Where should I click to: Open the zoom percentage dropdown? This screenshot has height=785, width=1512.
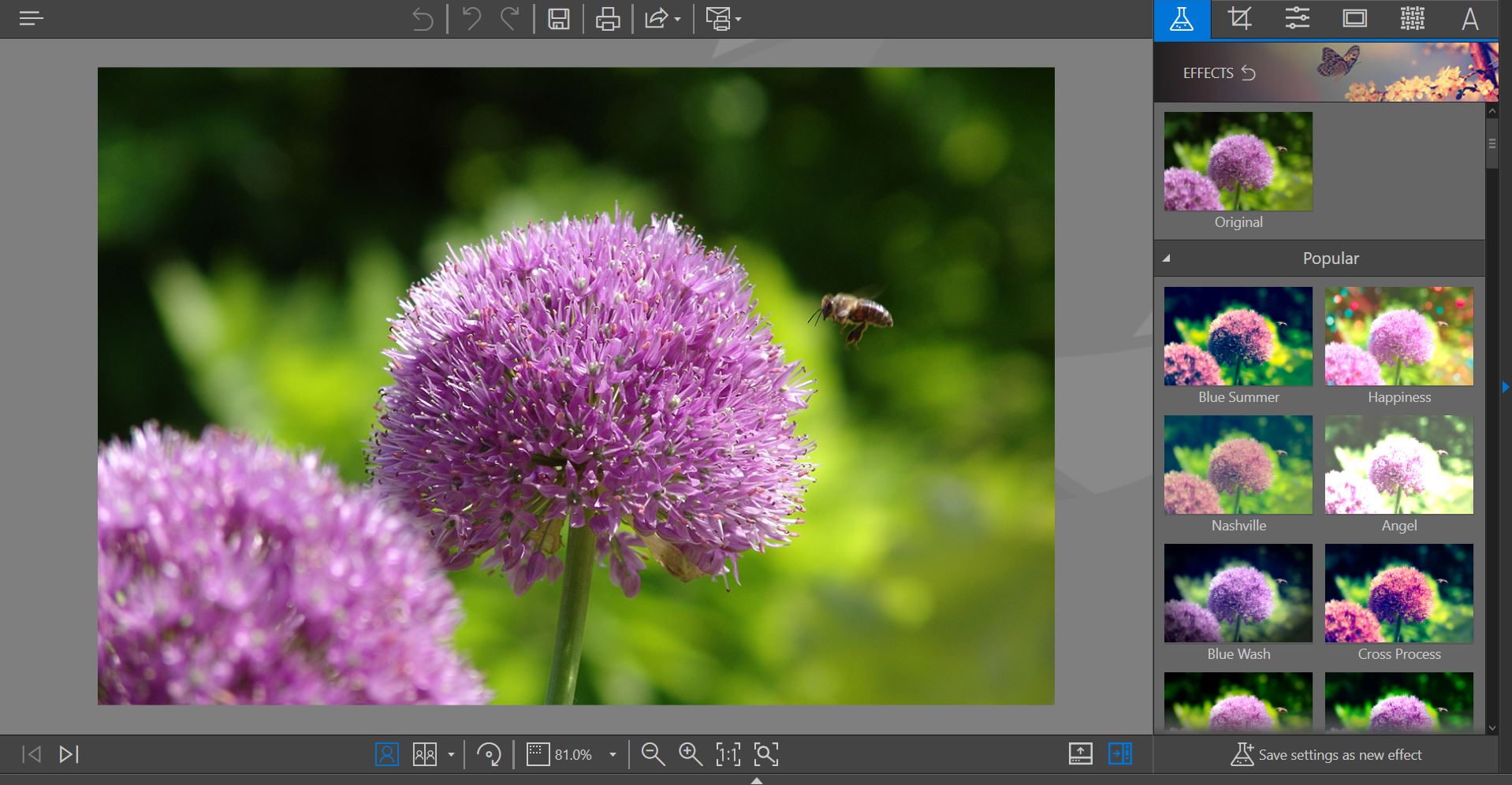point(613,755)
